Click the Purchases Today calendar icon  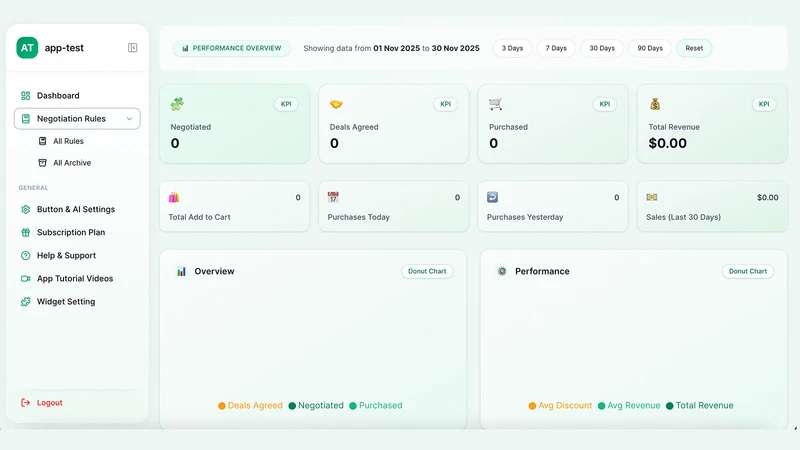(x=333, y=197)
